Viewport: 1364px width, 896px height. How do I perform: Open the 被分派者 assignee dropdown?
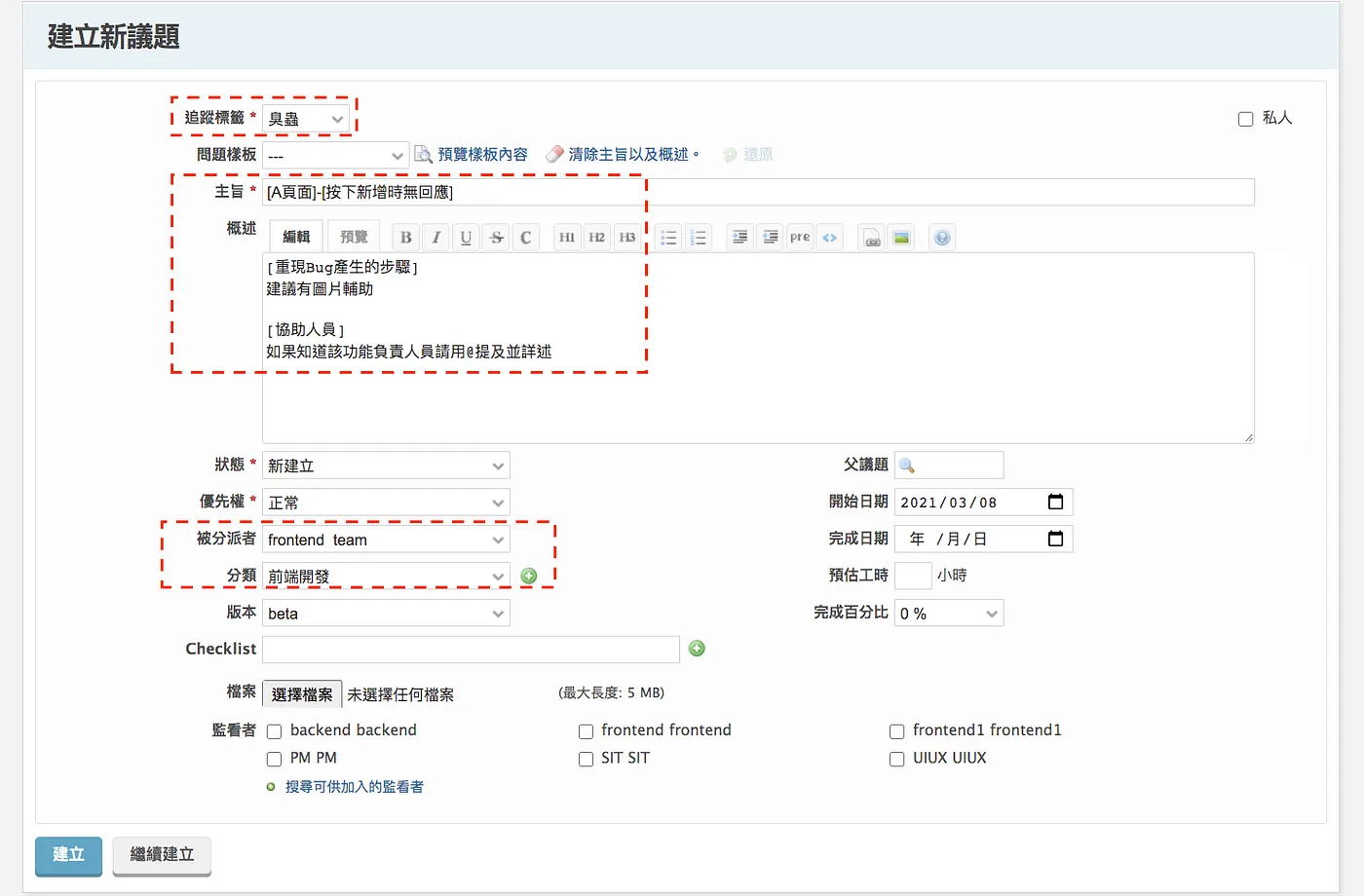(386, 540)
